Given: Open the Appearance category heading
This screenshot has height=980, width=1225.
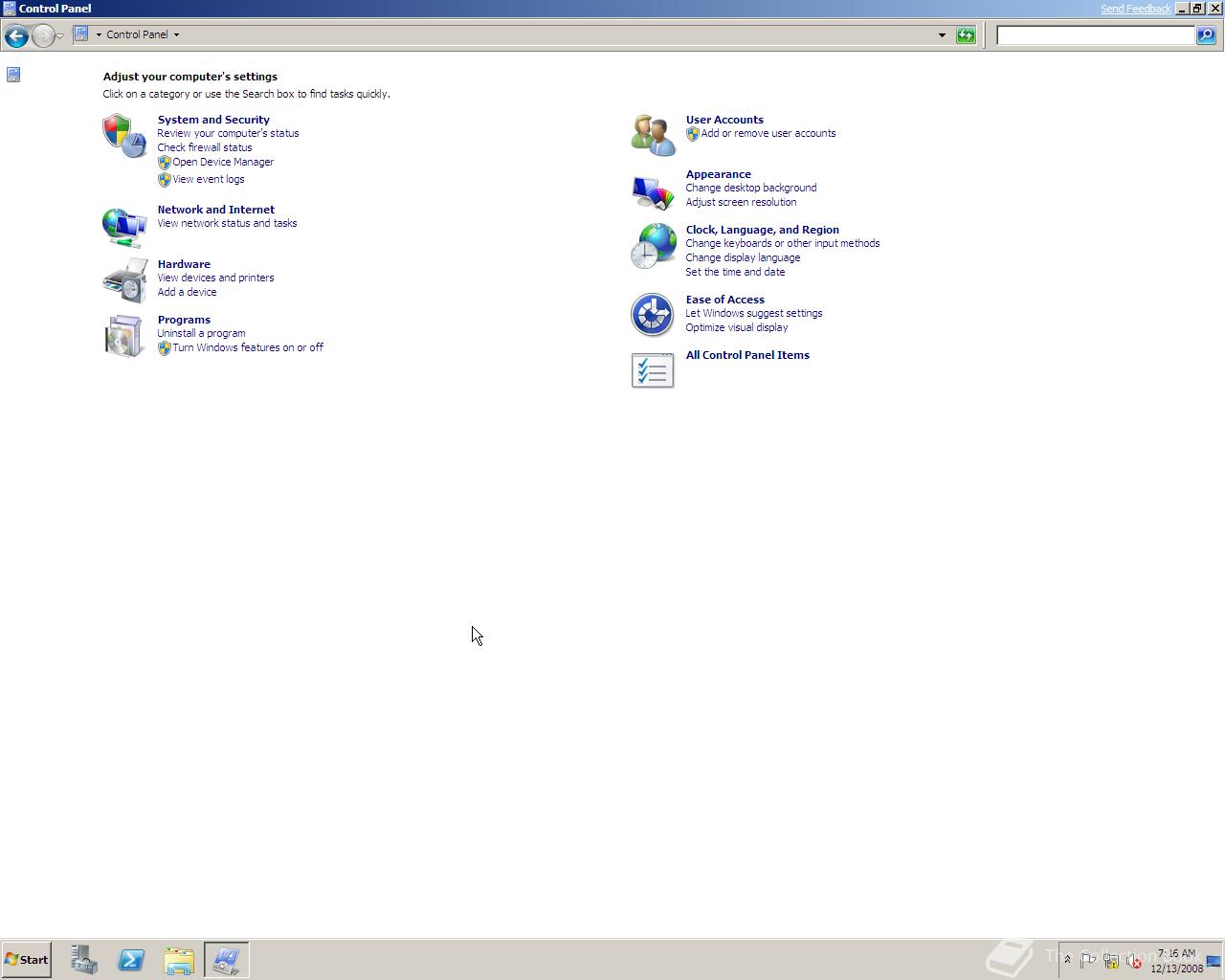Looking at the screenshot, I should (718, 174).
